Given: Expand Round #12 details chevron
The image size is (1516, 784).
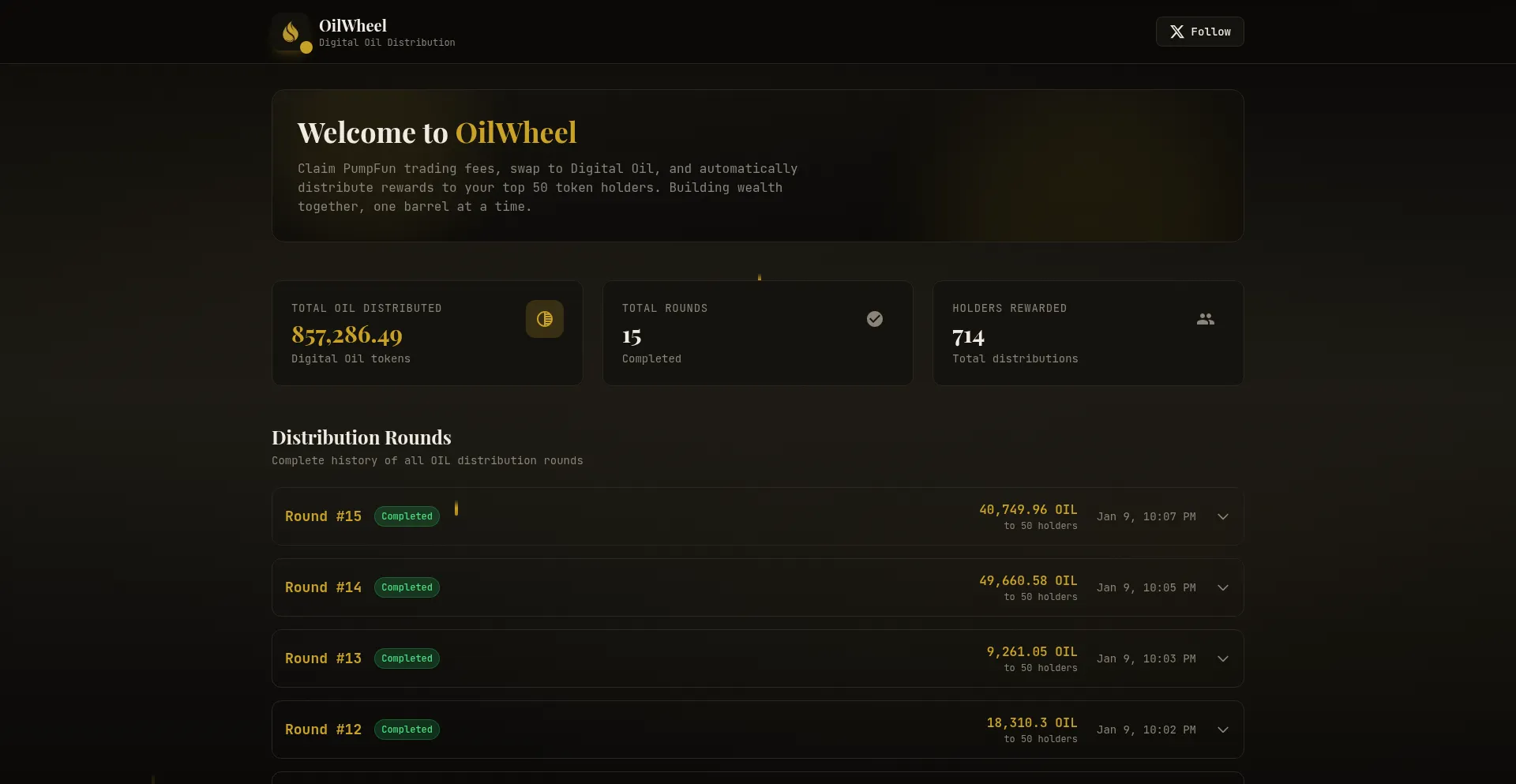Looking at the screenshot, I should (1222, 730).
